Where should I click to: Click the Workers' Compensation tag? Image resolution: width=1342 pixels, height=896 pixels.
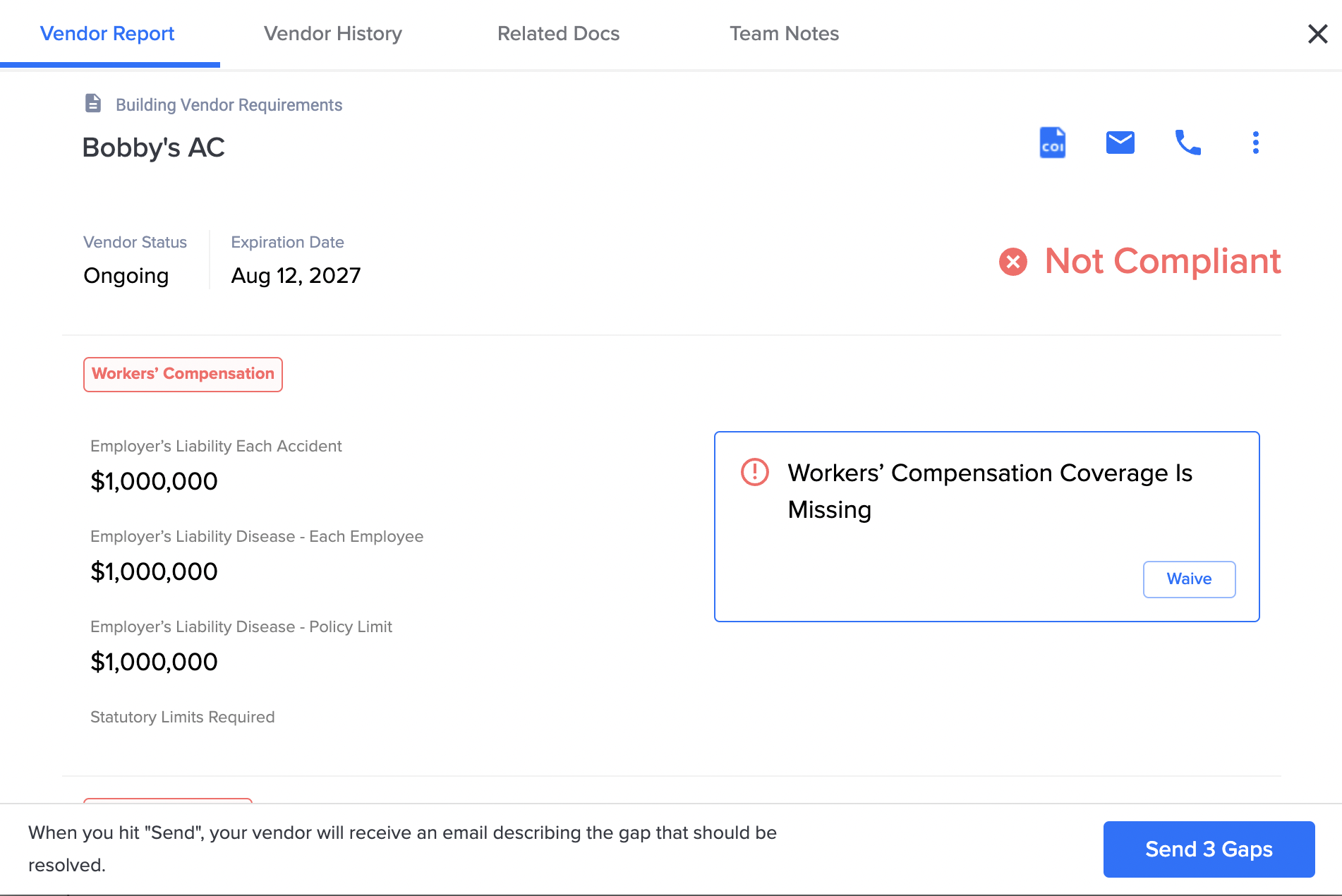(x=183, y=374)
